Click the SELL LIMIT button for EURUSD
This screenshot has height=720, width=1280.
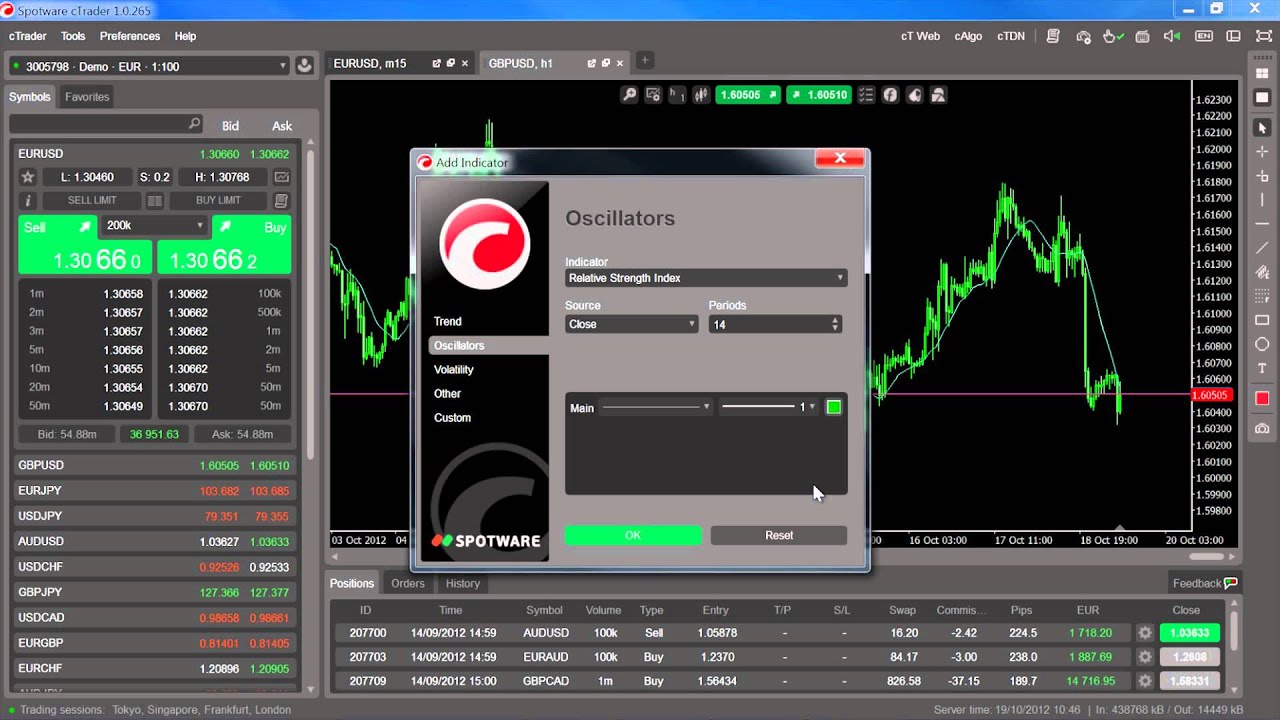[92, 201]
